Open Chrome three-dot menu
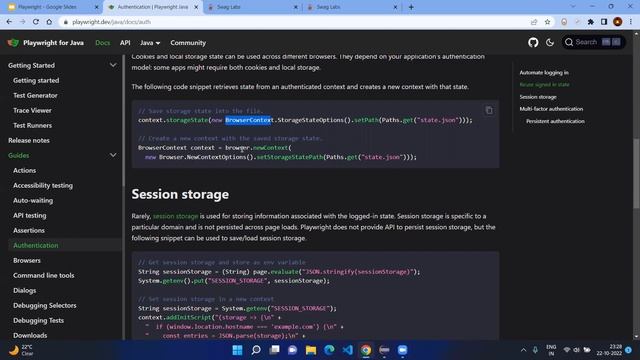This screenshot has height=360, width=640. pyautogui.click(x=631, y=22)
